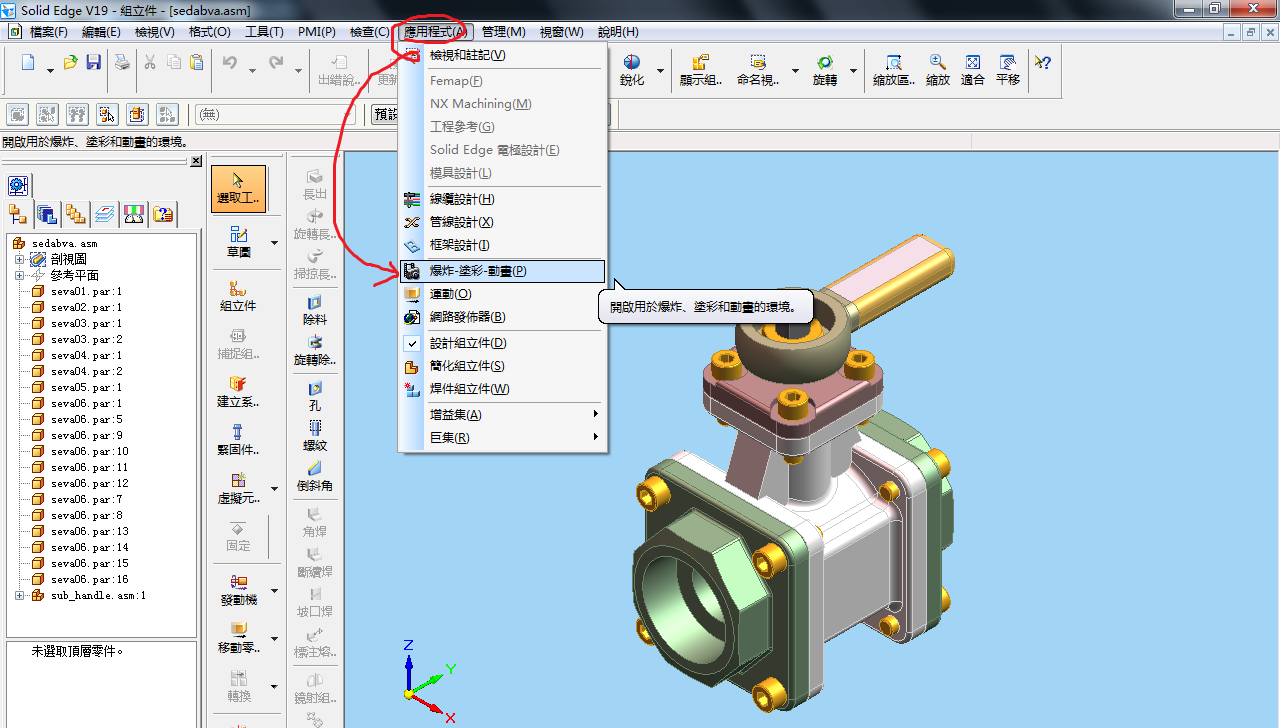Open 顯示組 display configuration tool
The height and width of the screenshot is (728, 1280).
(x=701, y=71)
